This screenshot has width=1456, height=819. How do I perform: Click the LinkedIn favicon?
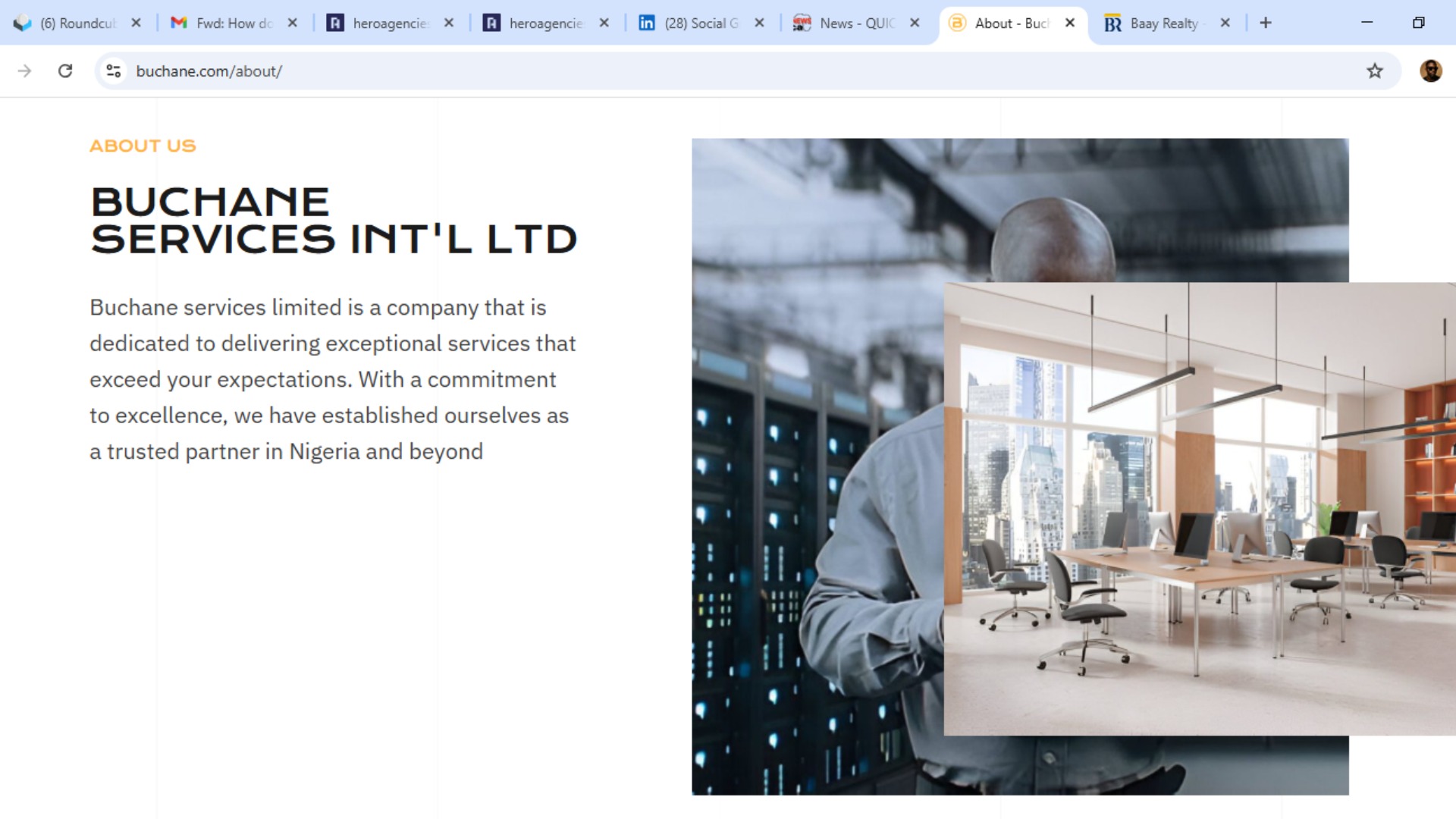pyautogui.click(x=647, y=23)
